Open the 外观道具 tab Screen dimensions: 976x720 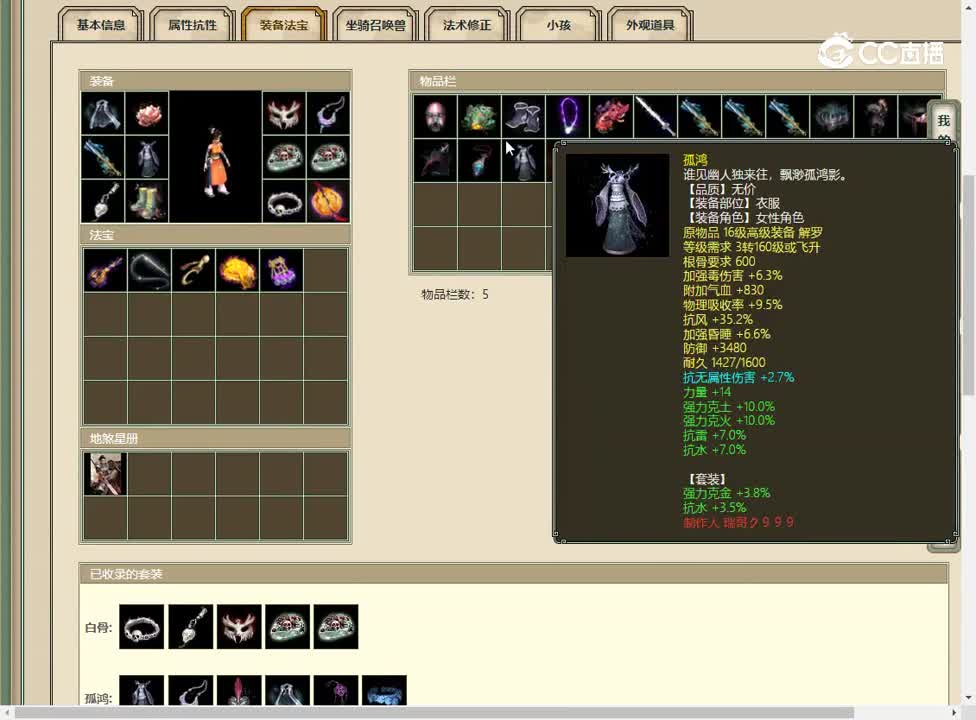click(652, 27)
